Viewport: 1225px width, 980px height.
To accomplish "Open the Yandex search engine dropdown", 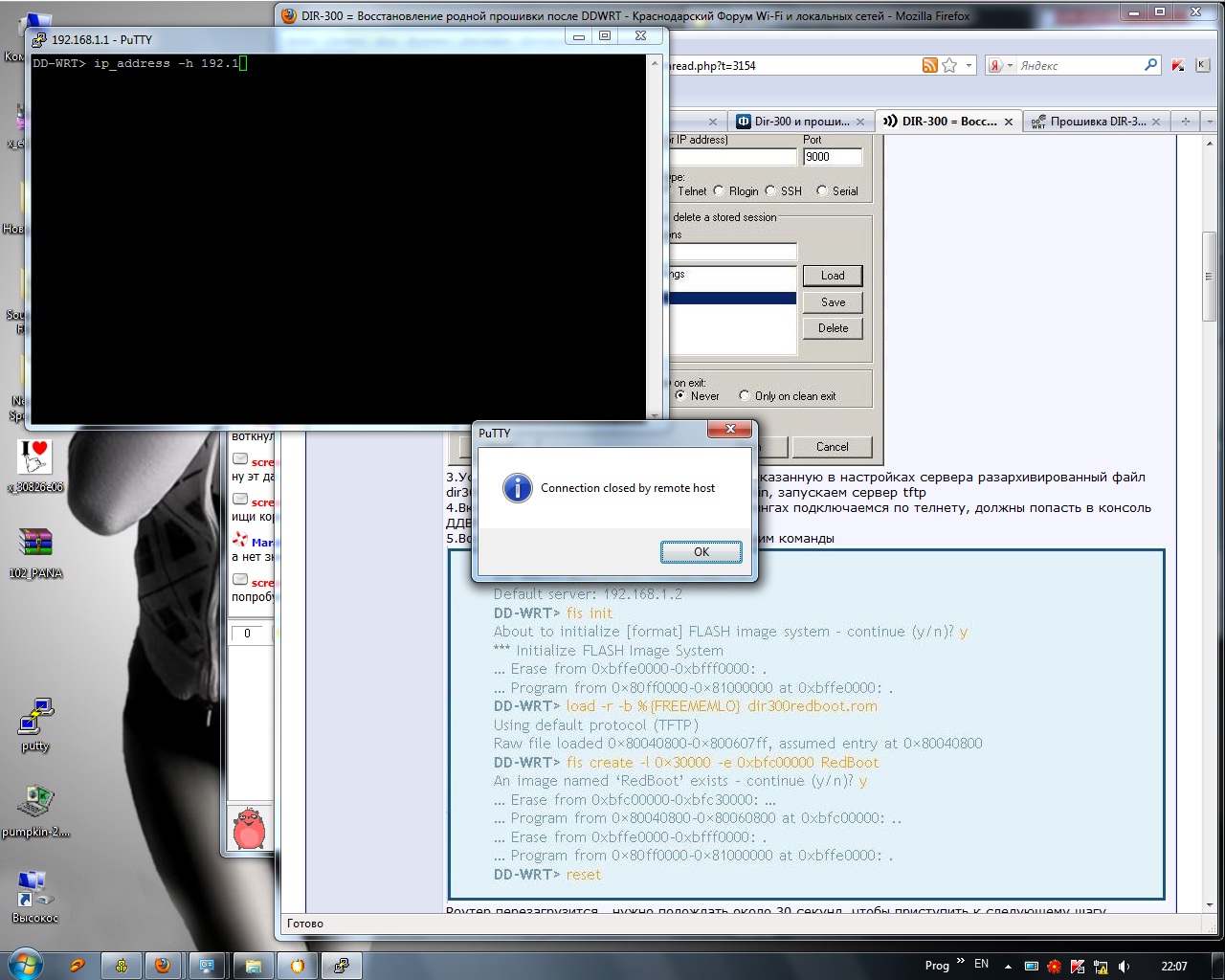I will [x=1000, y=65].
